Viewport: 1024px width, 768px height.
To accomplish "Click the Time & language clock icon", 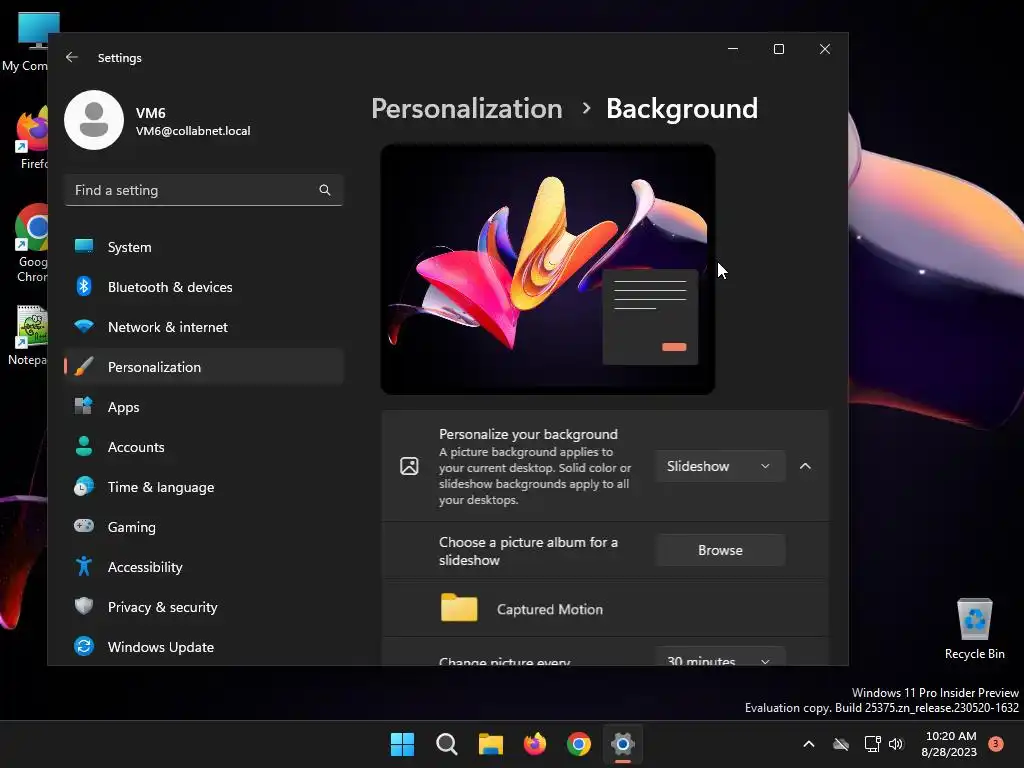I will tap(84, 487).
